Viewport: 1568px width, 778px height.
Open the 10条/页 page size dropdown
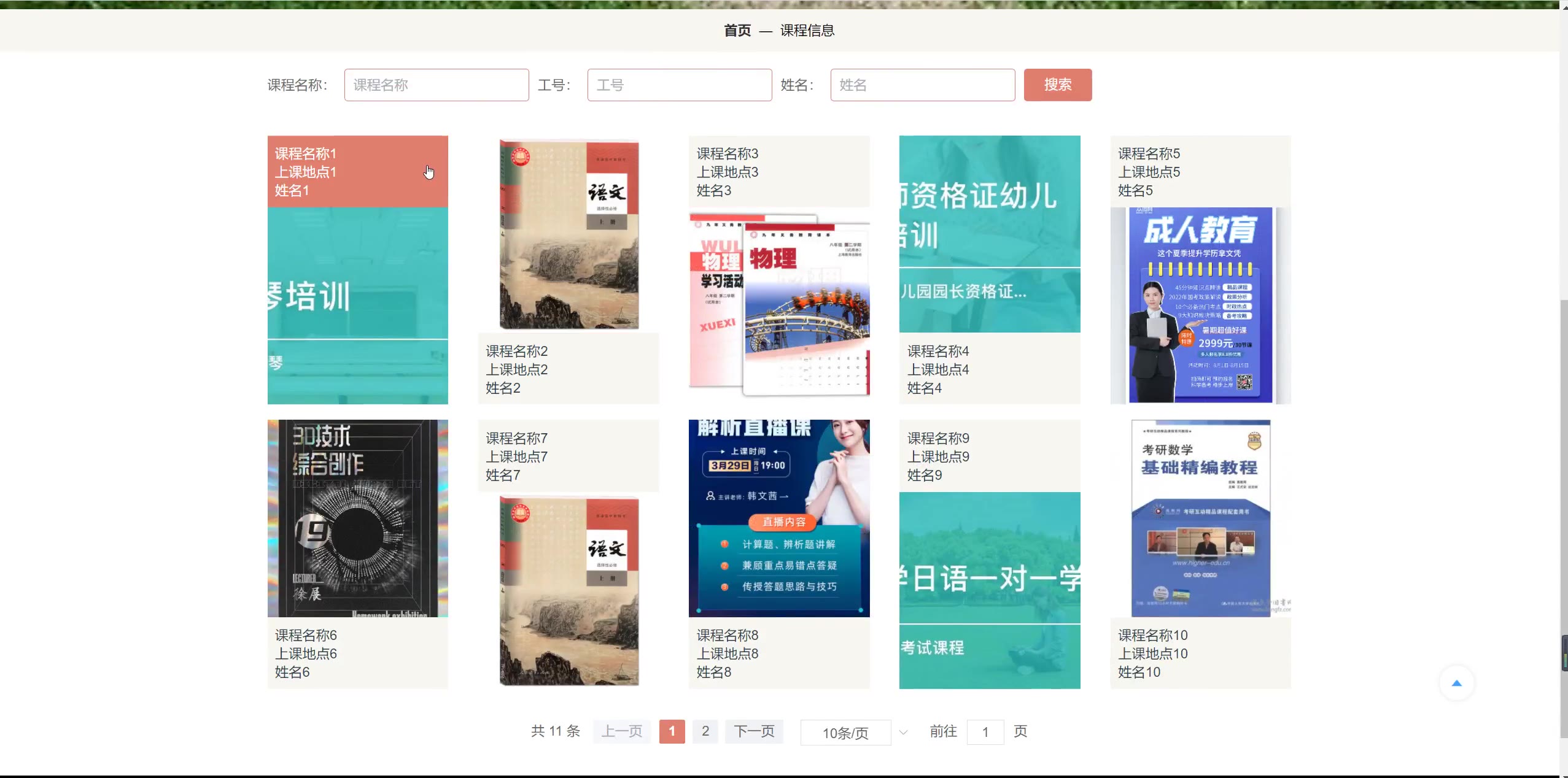(845, 733)
